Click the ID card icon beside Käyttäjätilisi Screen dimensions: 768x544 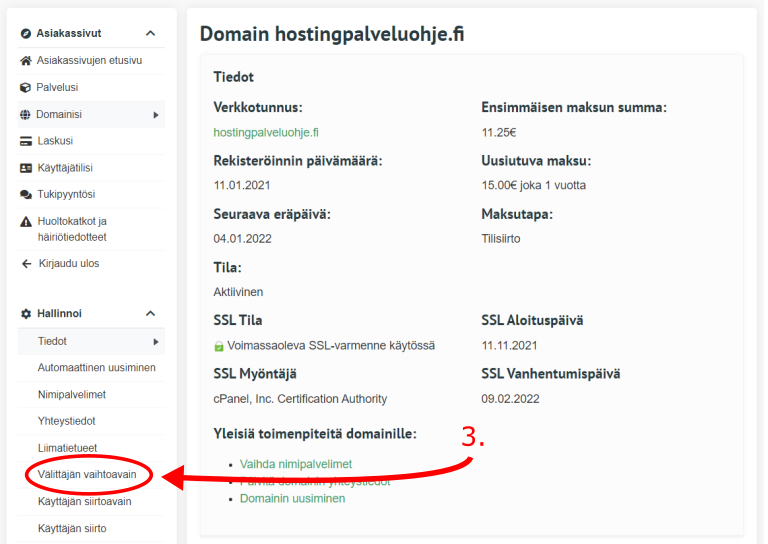[x=26, y=168]
